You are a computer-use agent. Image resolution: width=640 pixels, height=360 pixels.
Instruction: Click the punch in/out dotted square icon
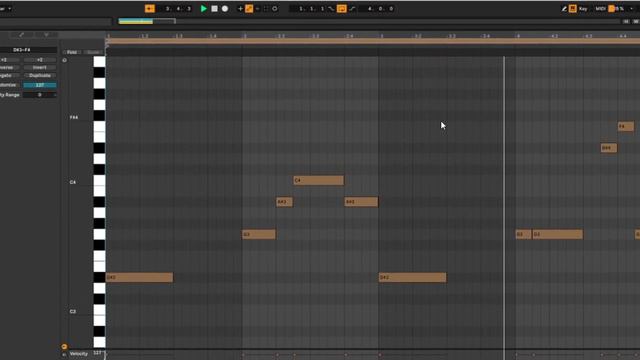(x=266, y=9)
